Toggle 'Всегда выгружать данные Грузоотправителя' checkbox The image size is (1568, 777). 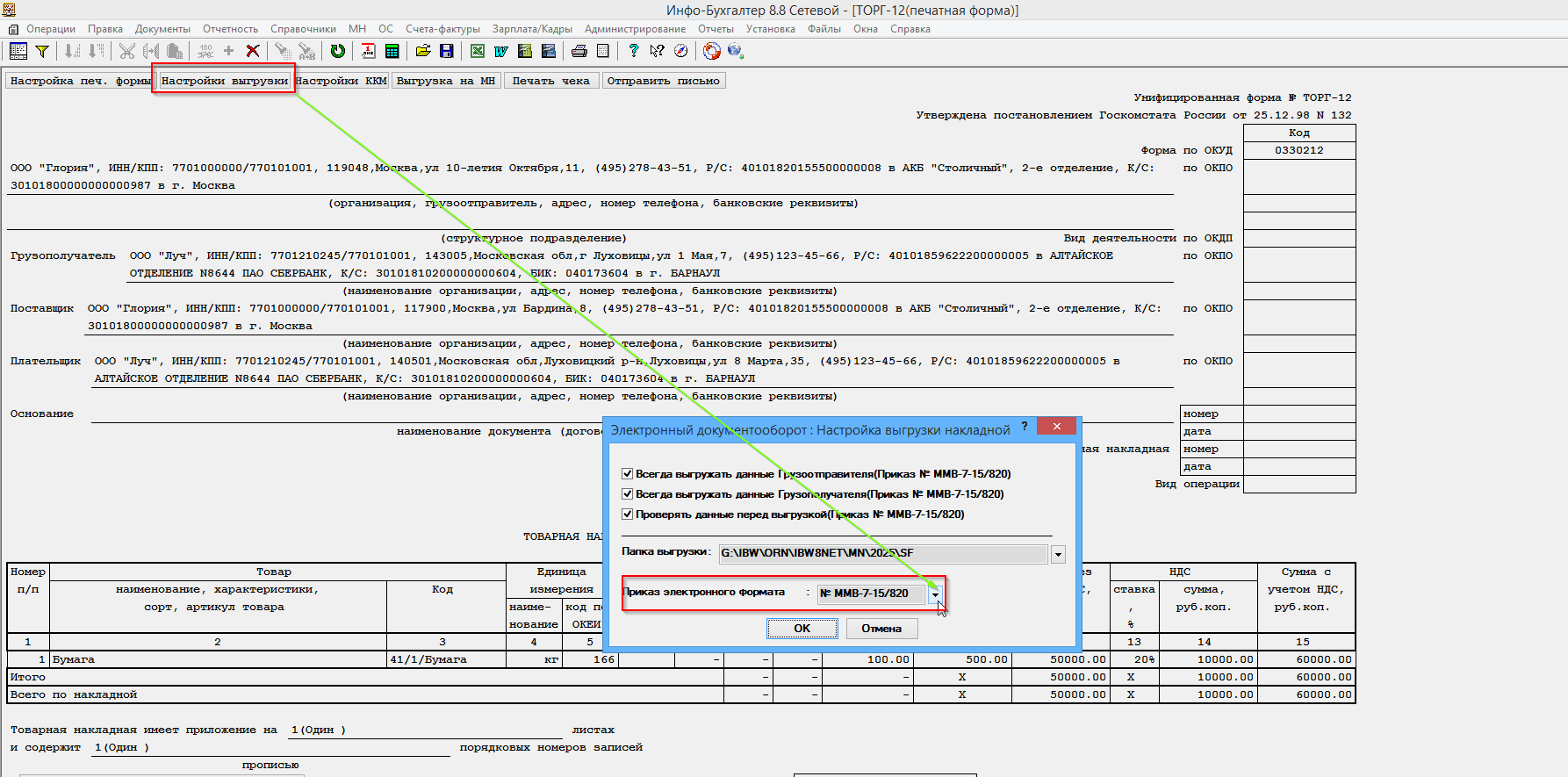(628, 474)
